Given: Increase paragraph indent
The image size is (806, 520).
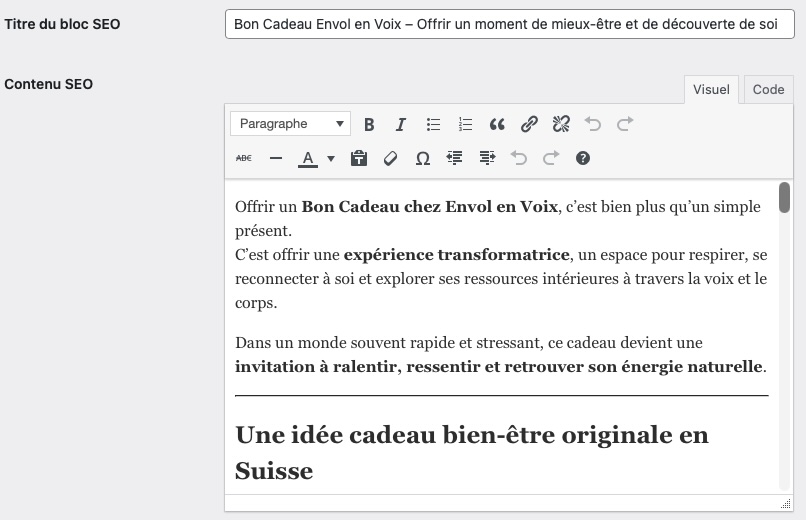Looking at the screenshot, I should pos(487,158).
